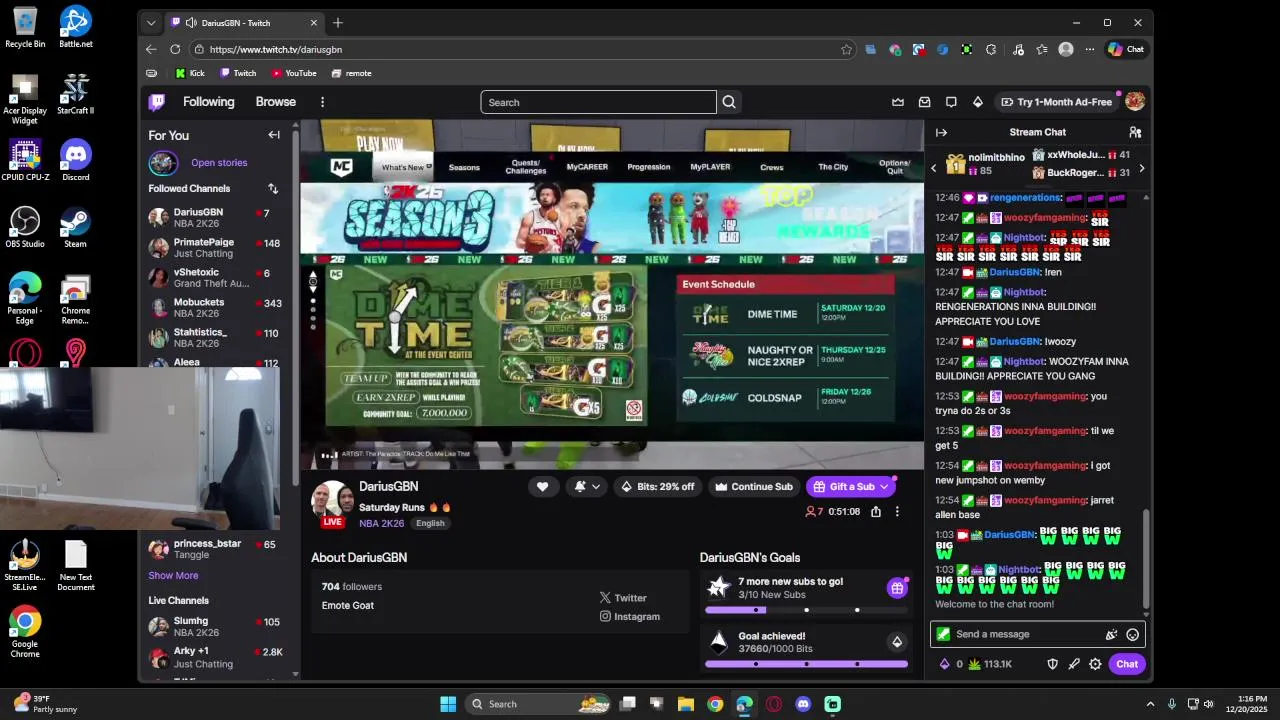This screenshot has height=720, width=1280.
Task: Open emote picker smiley icon
Action: tap(1133, 634)
